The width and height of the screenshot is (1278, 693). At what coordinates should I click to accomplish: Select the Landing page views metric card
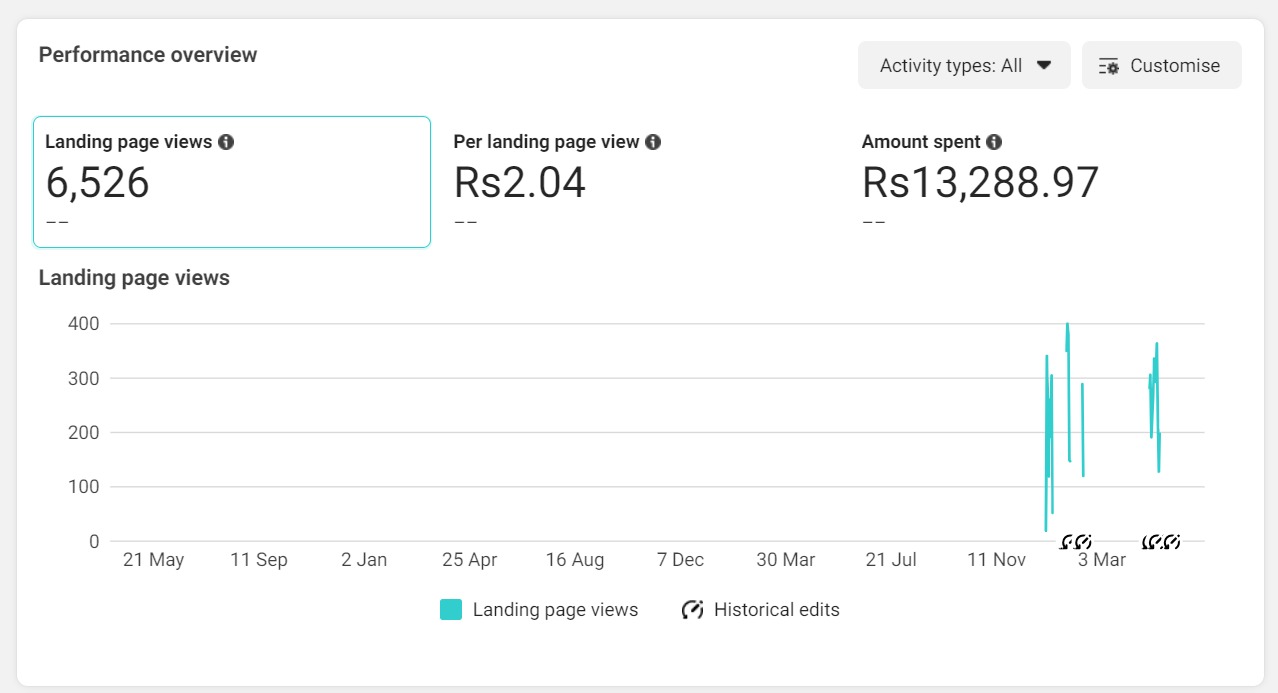pos(232,182)
